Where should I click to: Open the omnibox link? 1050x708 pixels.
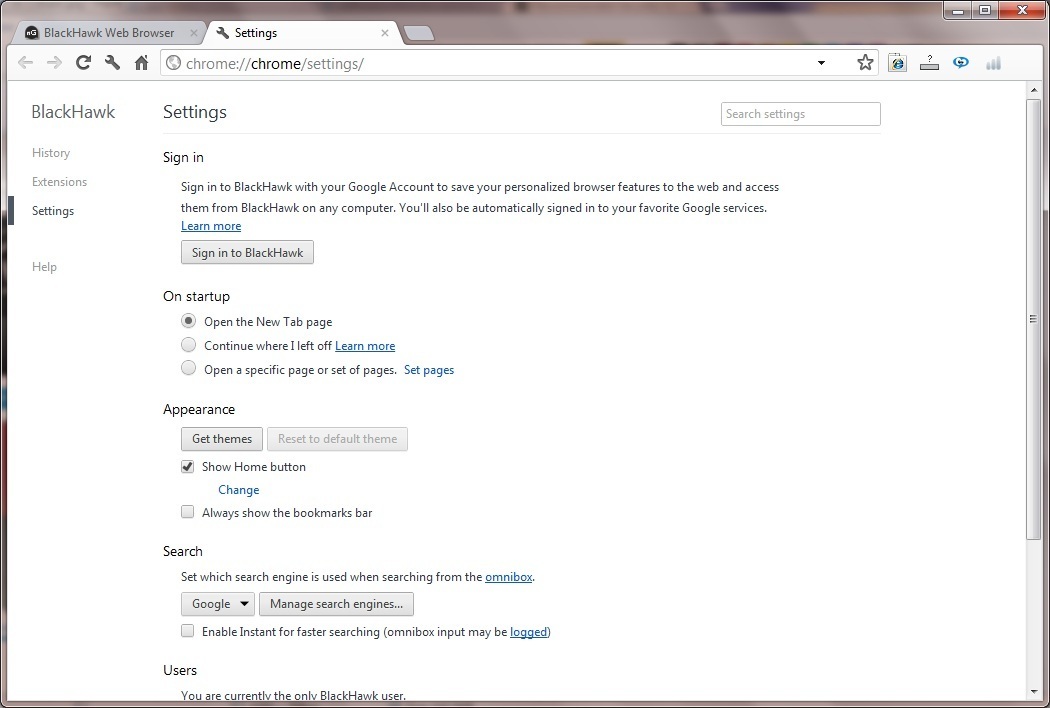pyautogui.click(x=508, y=577)
